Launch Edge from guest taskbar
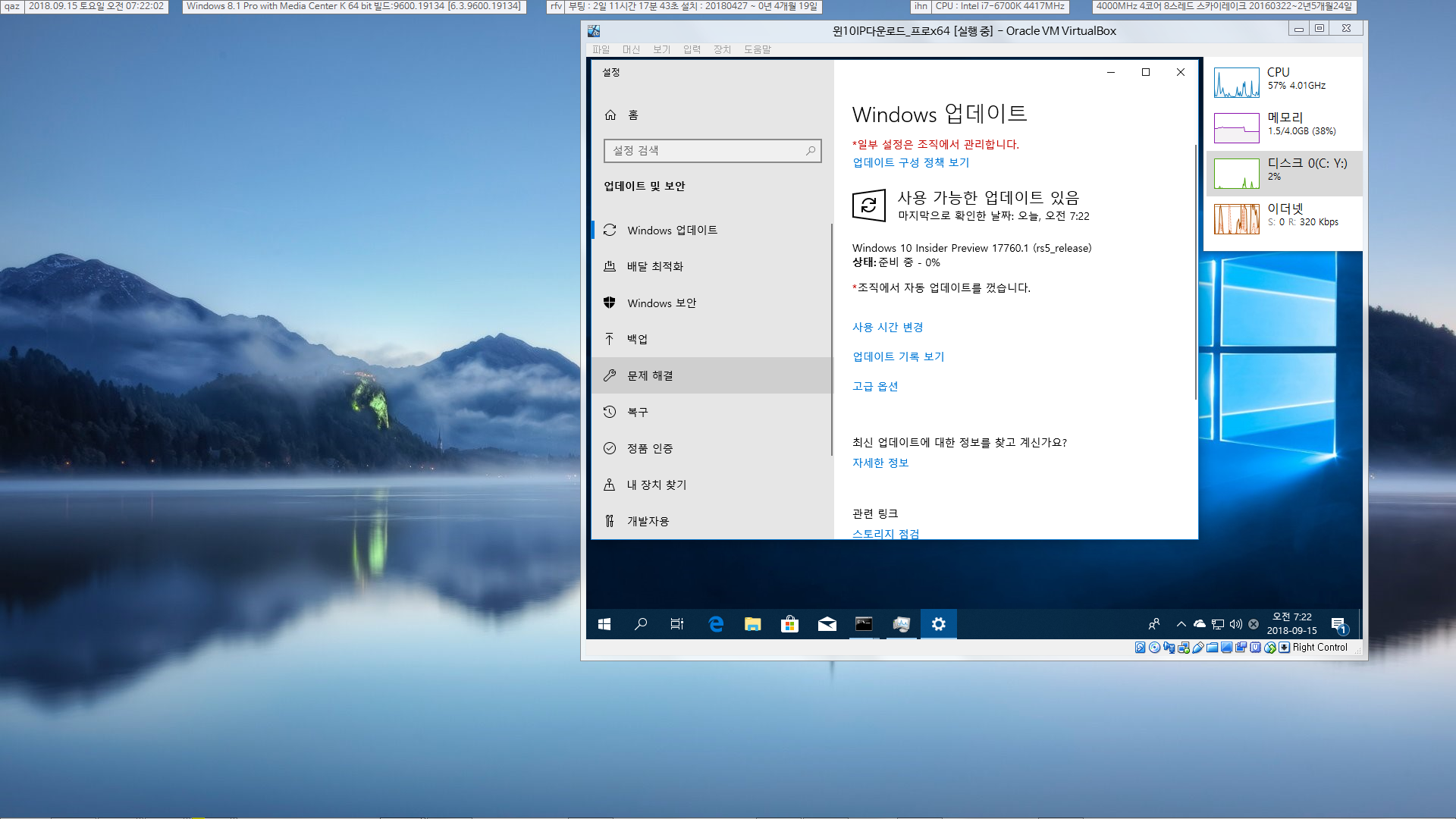 coord(715,623)
